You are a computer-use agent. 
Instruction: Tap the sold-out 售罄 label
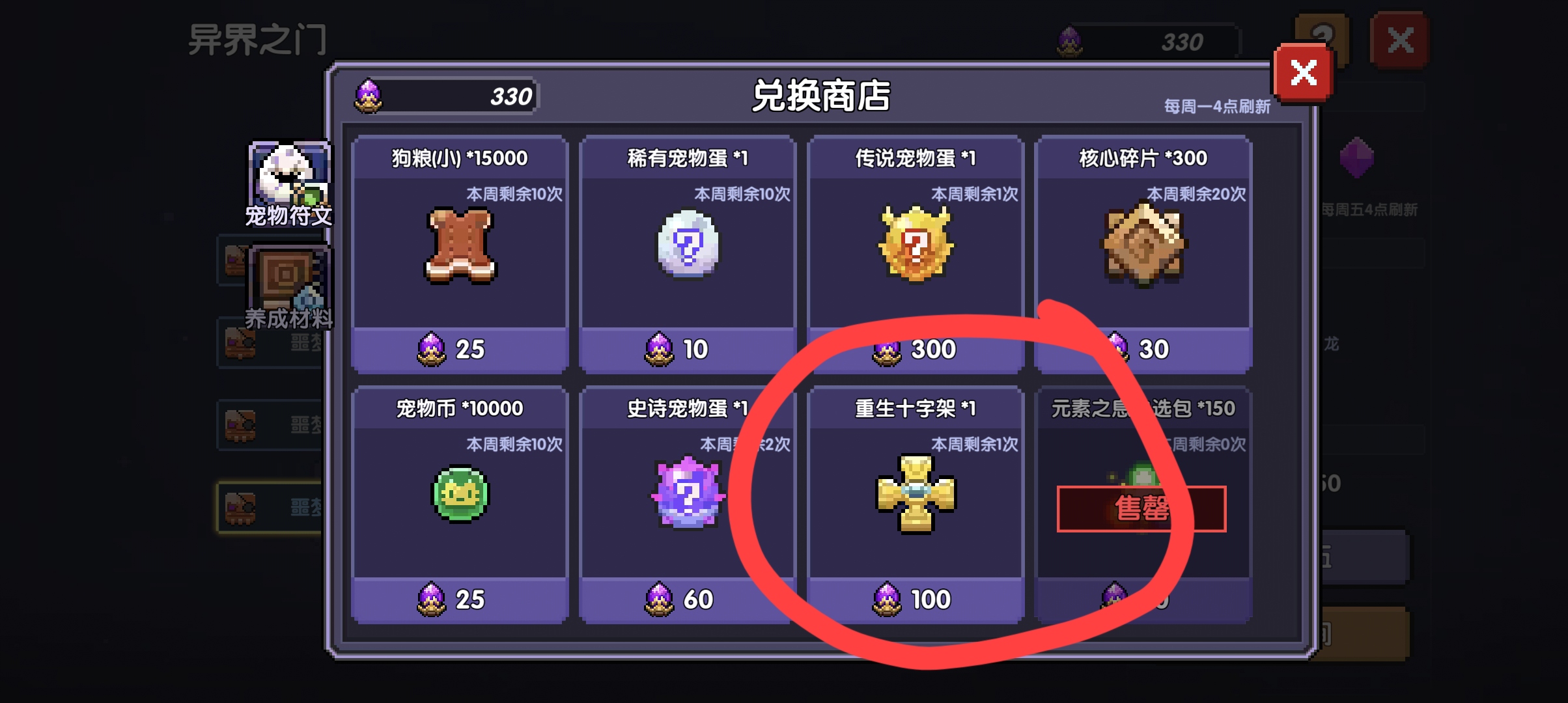tap(1141, 509)
